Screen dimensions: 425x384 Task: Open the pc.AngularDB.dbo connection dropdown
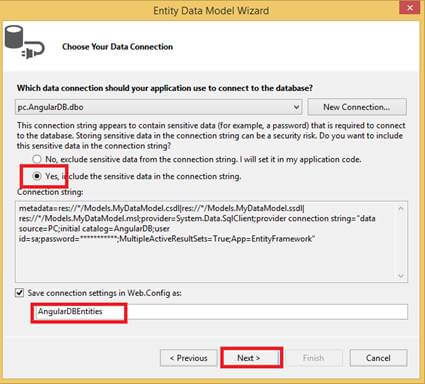[x=296, y=107]
